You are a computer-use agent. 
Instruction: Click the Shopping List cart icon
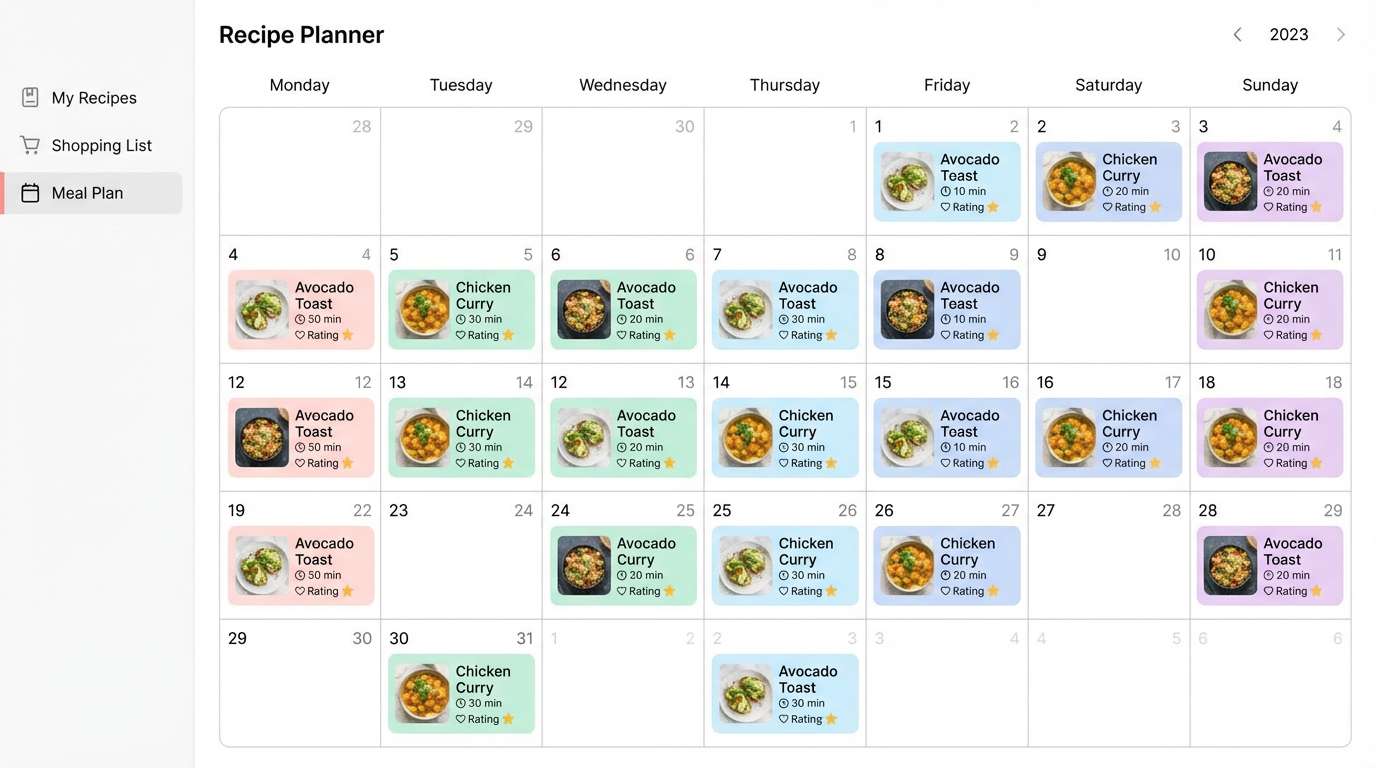[31, 145]
